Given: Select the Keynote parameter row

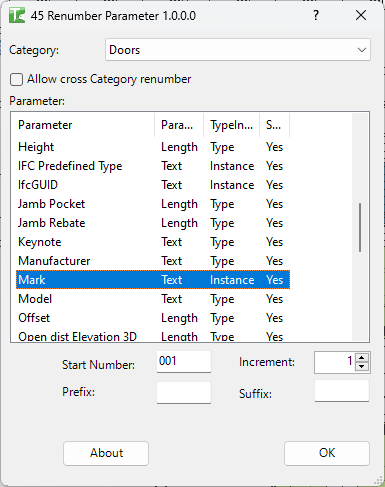Looking at the screenshot, I should point(153,242).
